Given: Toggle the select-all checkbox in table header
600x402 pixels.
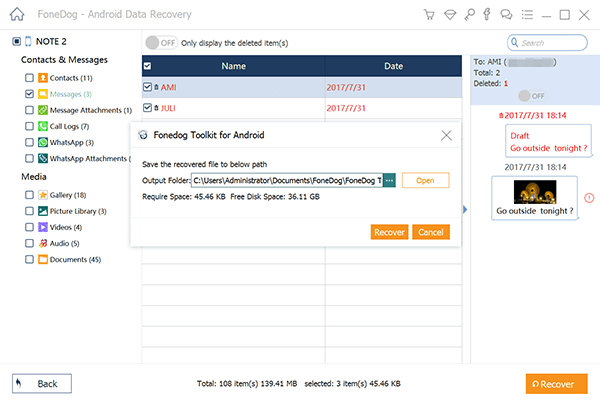Looking at the screenshot, I should [x=147, y=66].
